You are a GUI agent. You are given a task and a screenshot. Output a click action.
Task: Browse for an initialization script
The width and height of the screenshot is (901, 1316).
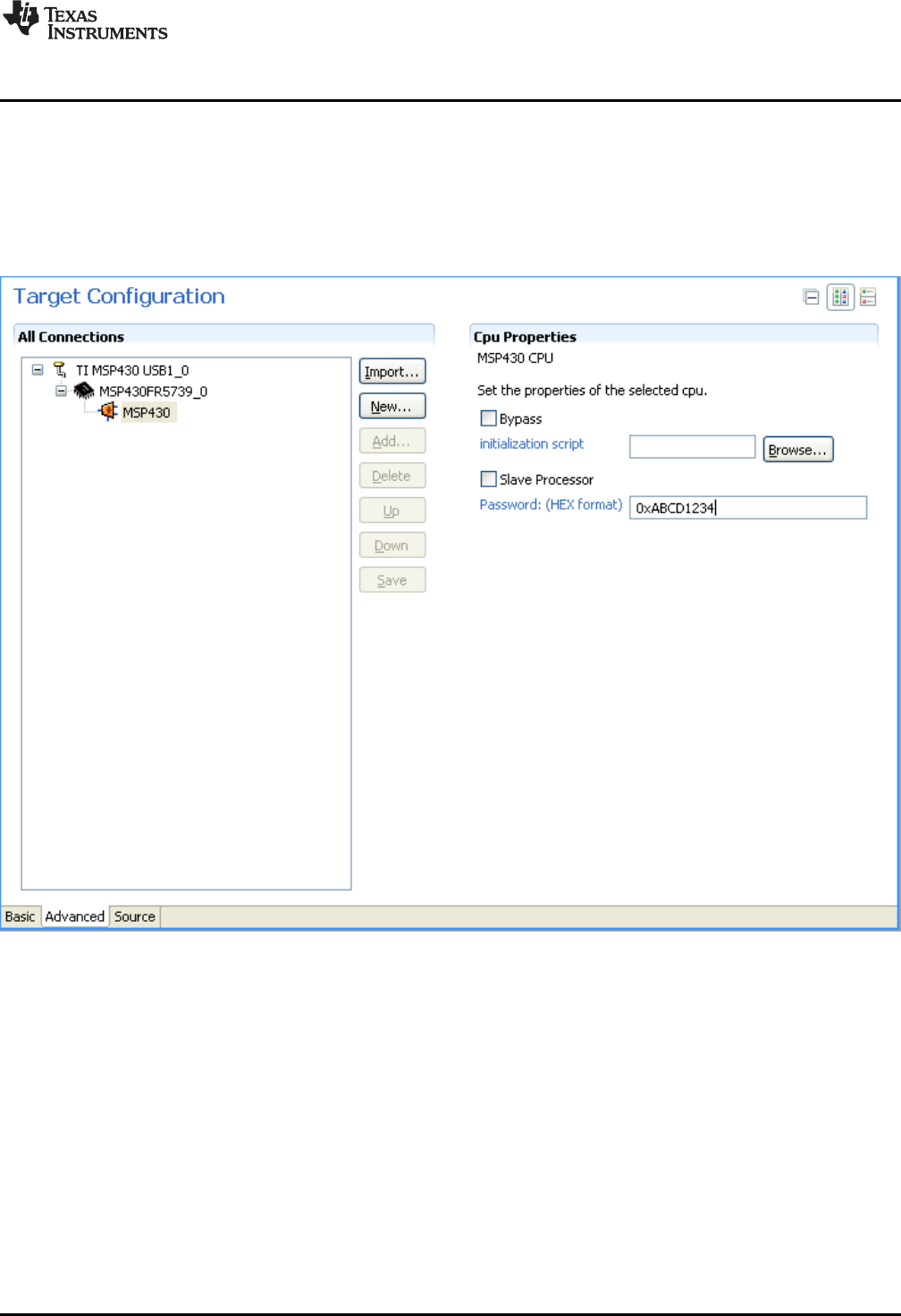[x=798, y=450]
